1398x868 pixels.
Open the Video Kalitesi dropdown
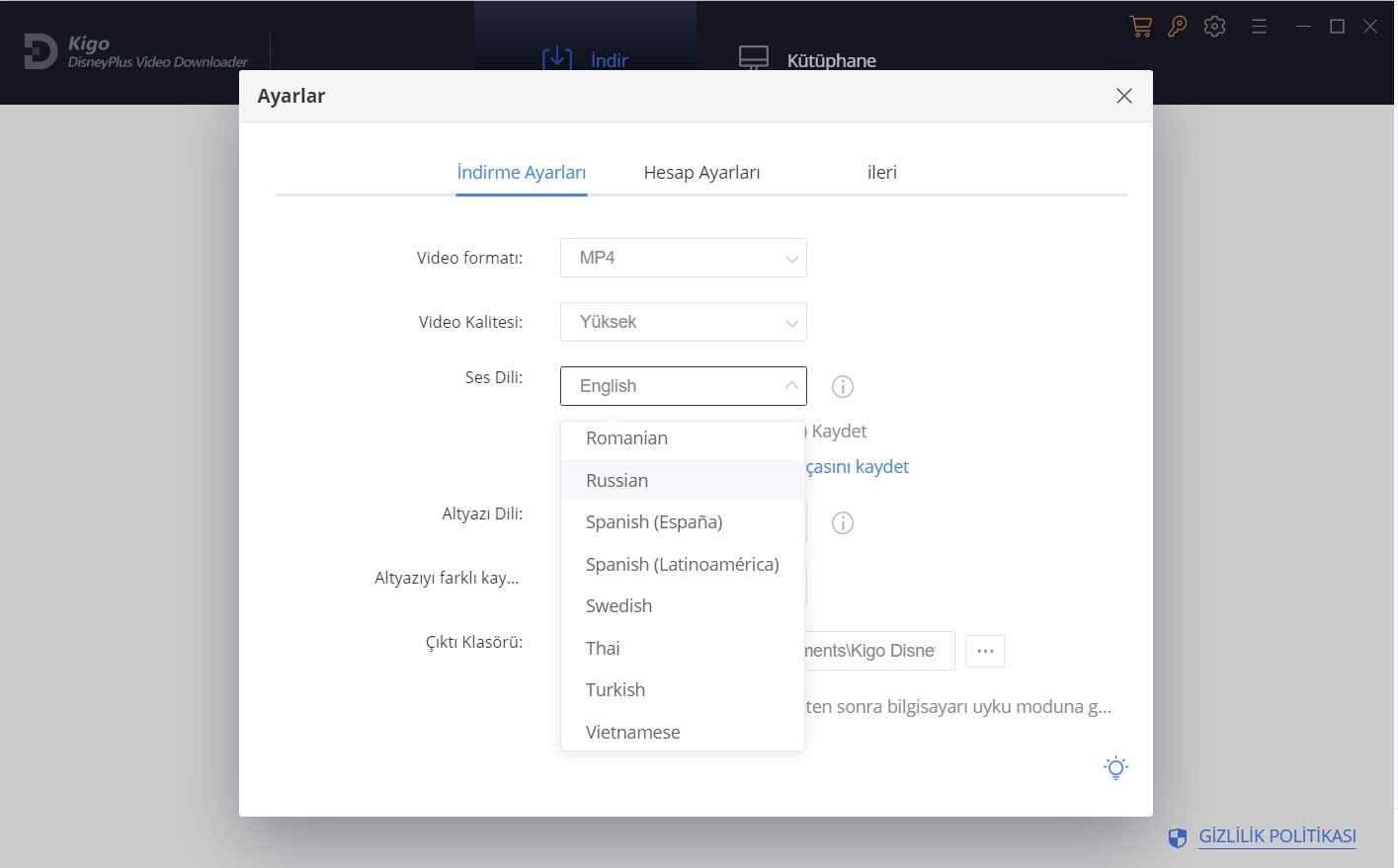tap(683, 322)
